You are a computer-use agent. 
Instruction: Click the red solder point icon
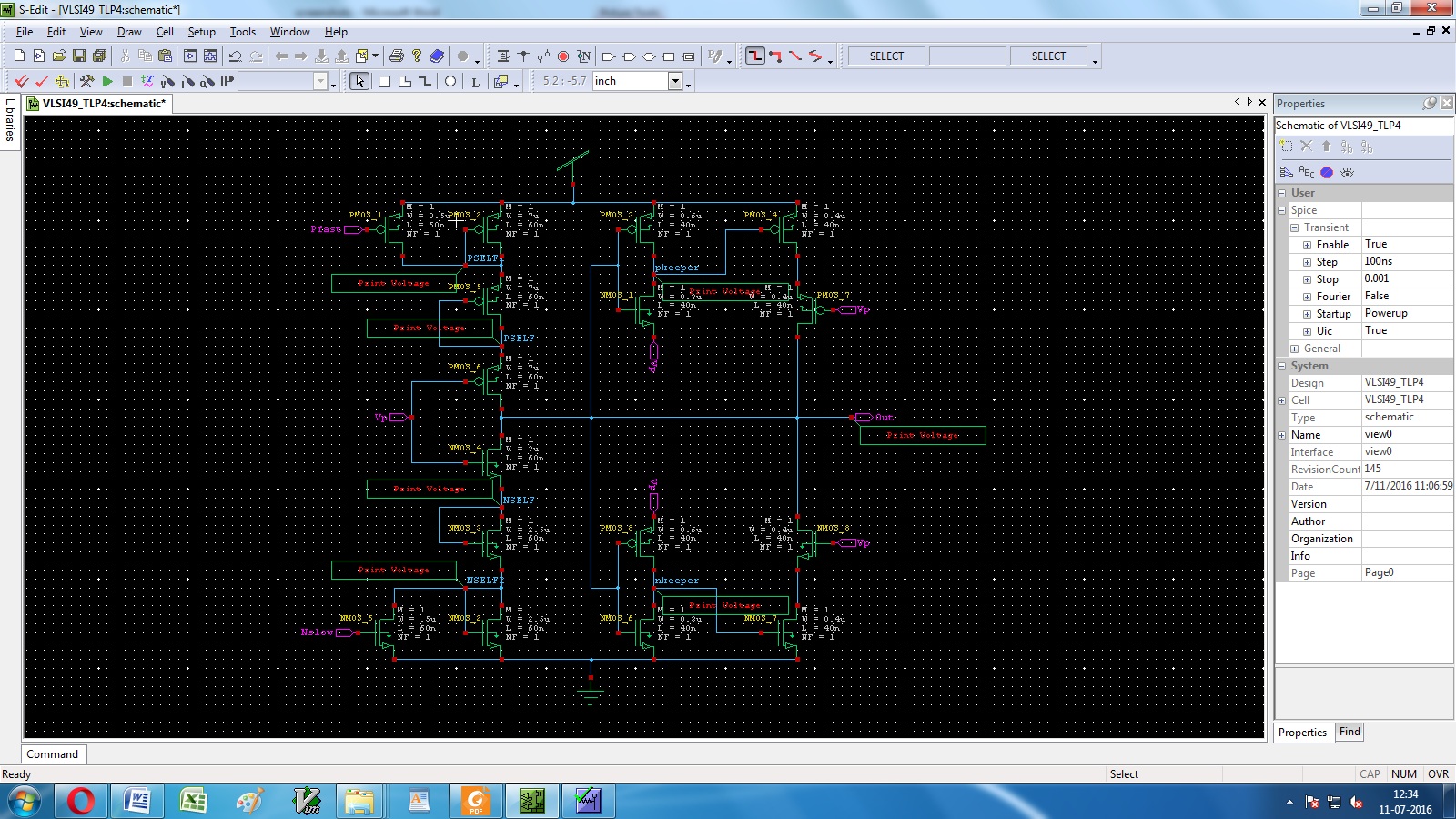563,56
